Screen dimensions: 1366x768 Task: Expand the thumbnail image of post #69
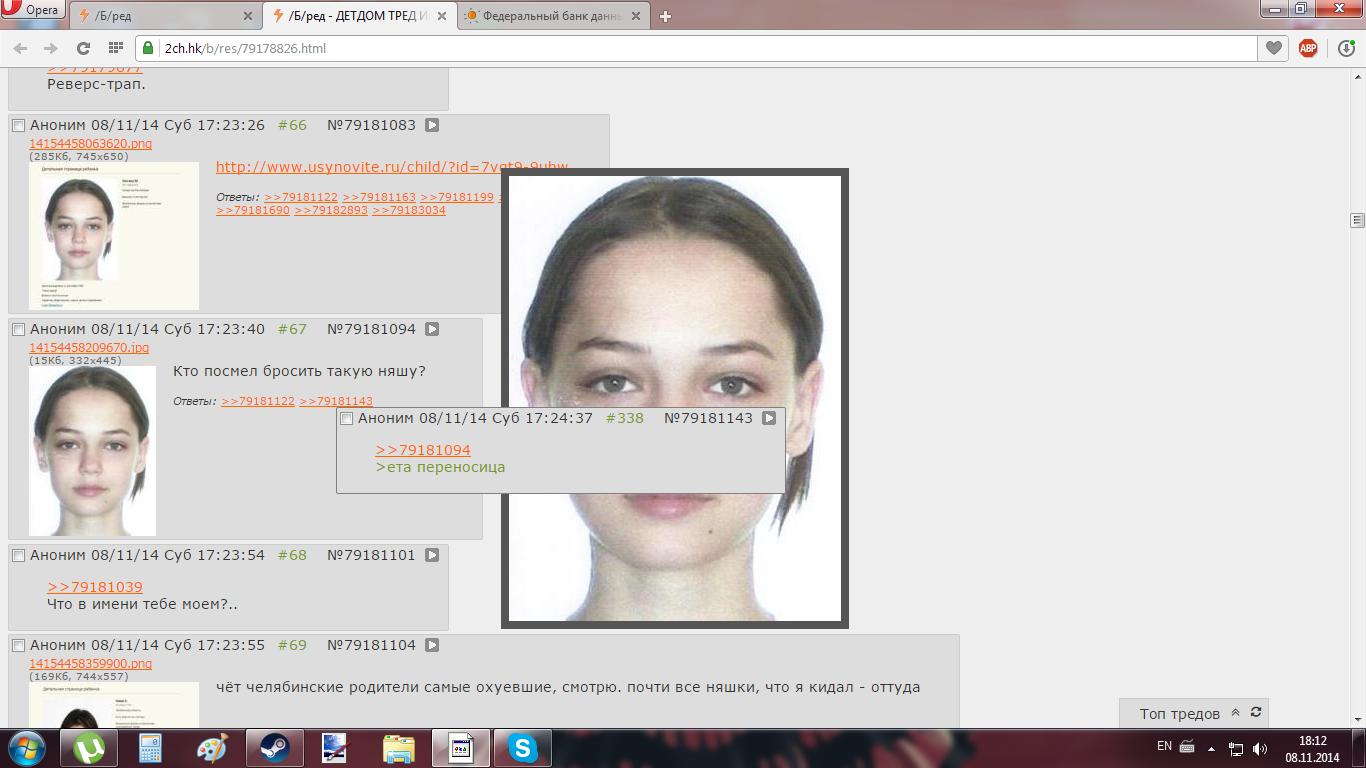click(x=114, y=705)
